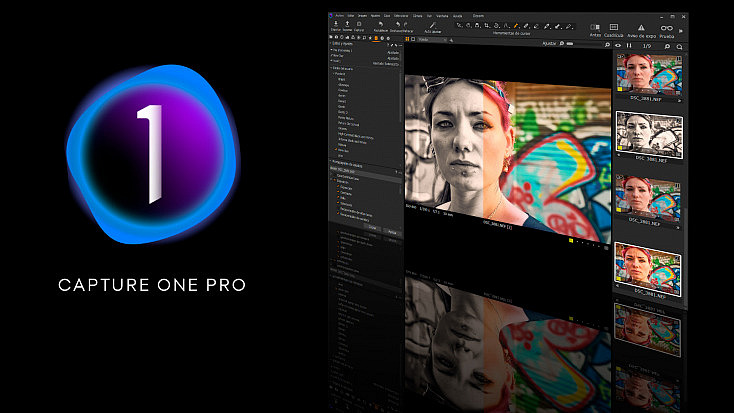734x413 pixels.
Task: Toggle the browser eye visibility icon
Action: click(618, 45)
